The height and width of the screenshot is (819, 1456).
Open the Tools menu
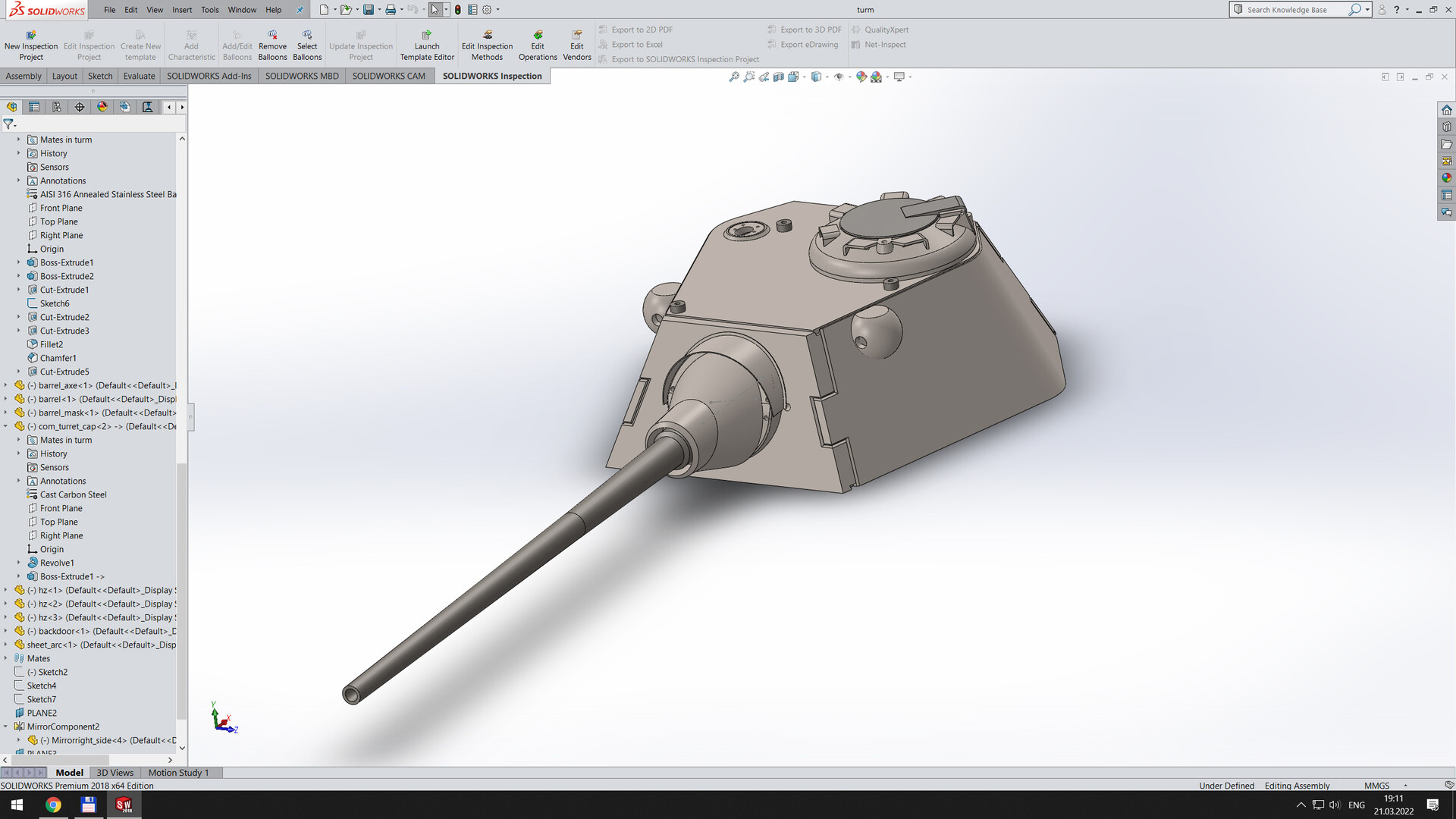coord(209,10)
